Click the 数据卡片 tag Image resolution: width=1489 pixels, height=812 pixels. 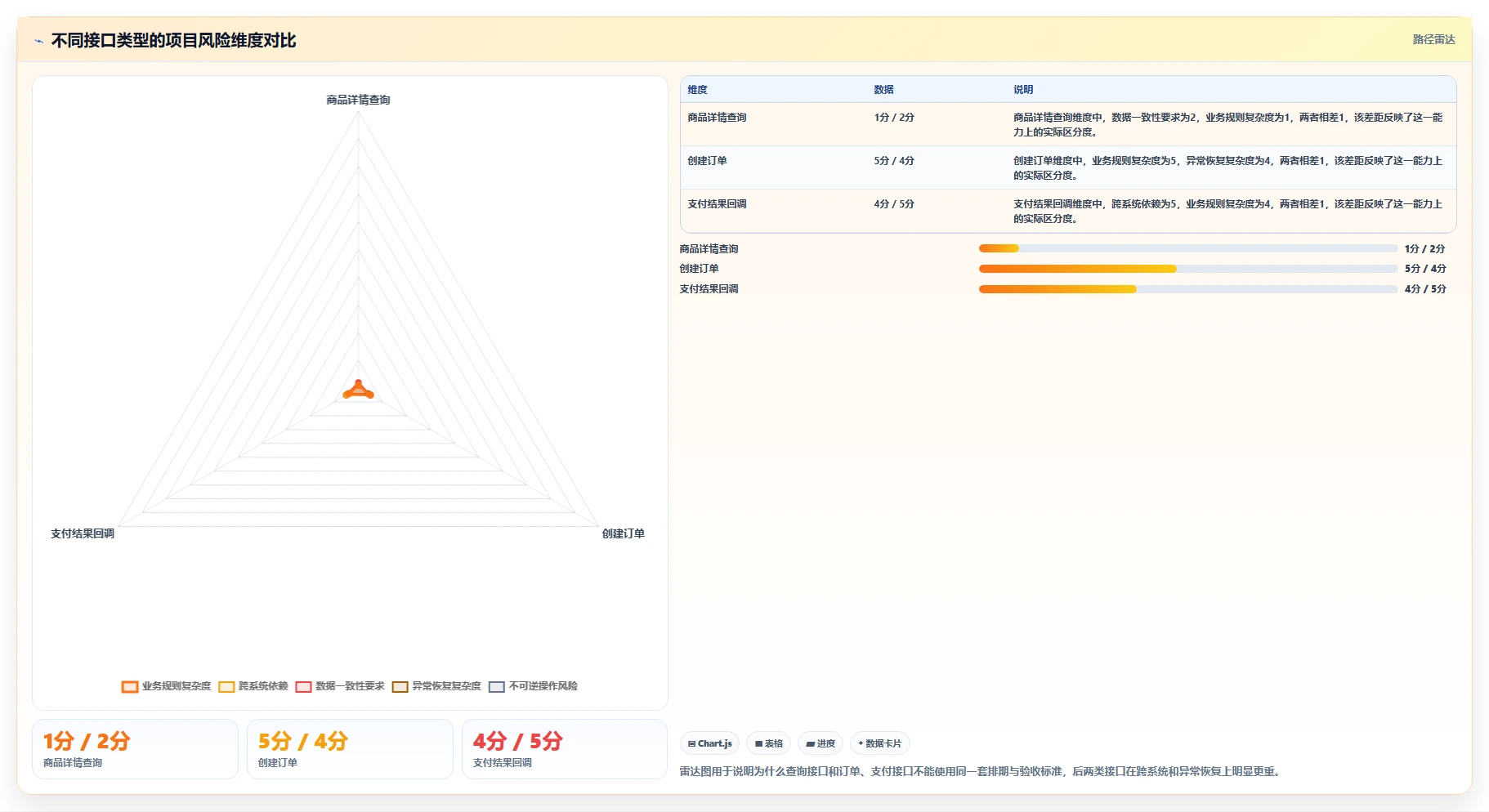pyautogui.click(x=880, y=743)
